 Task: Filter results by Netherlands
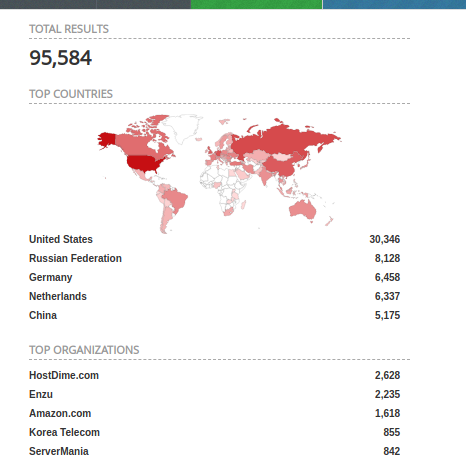(x=58, y=296)
